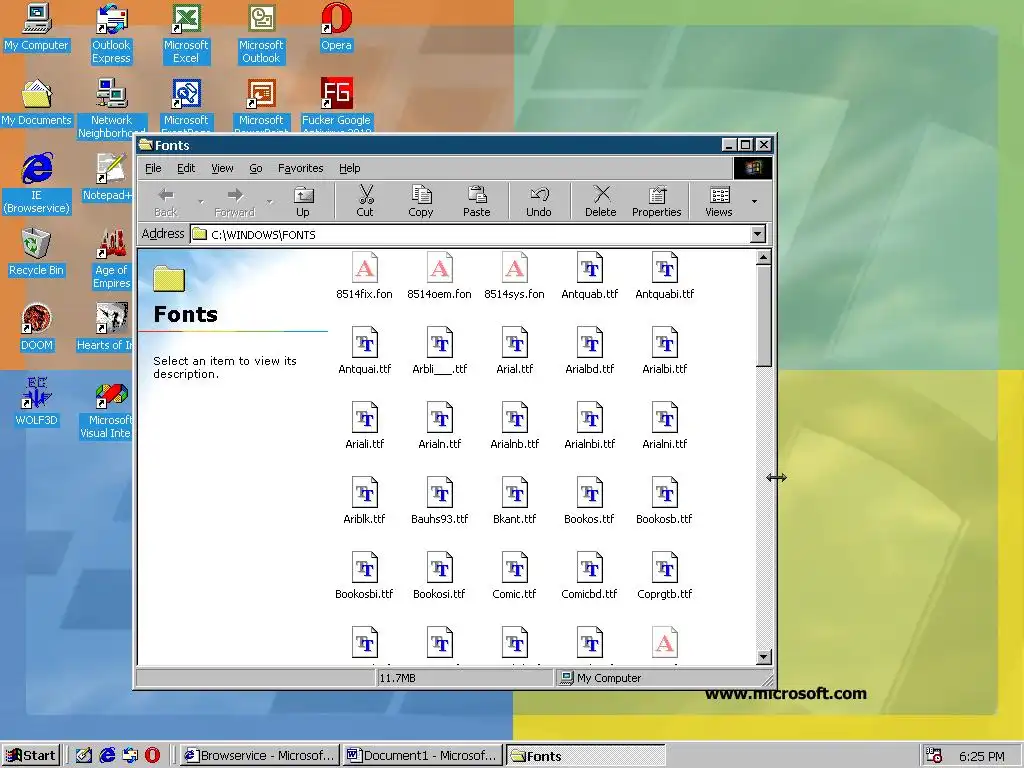Viewport: 1024px width, 768px height.
Task: Click the 11.7MB status bar entry
Action: [x=465, y=678]
